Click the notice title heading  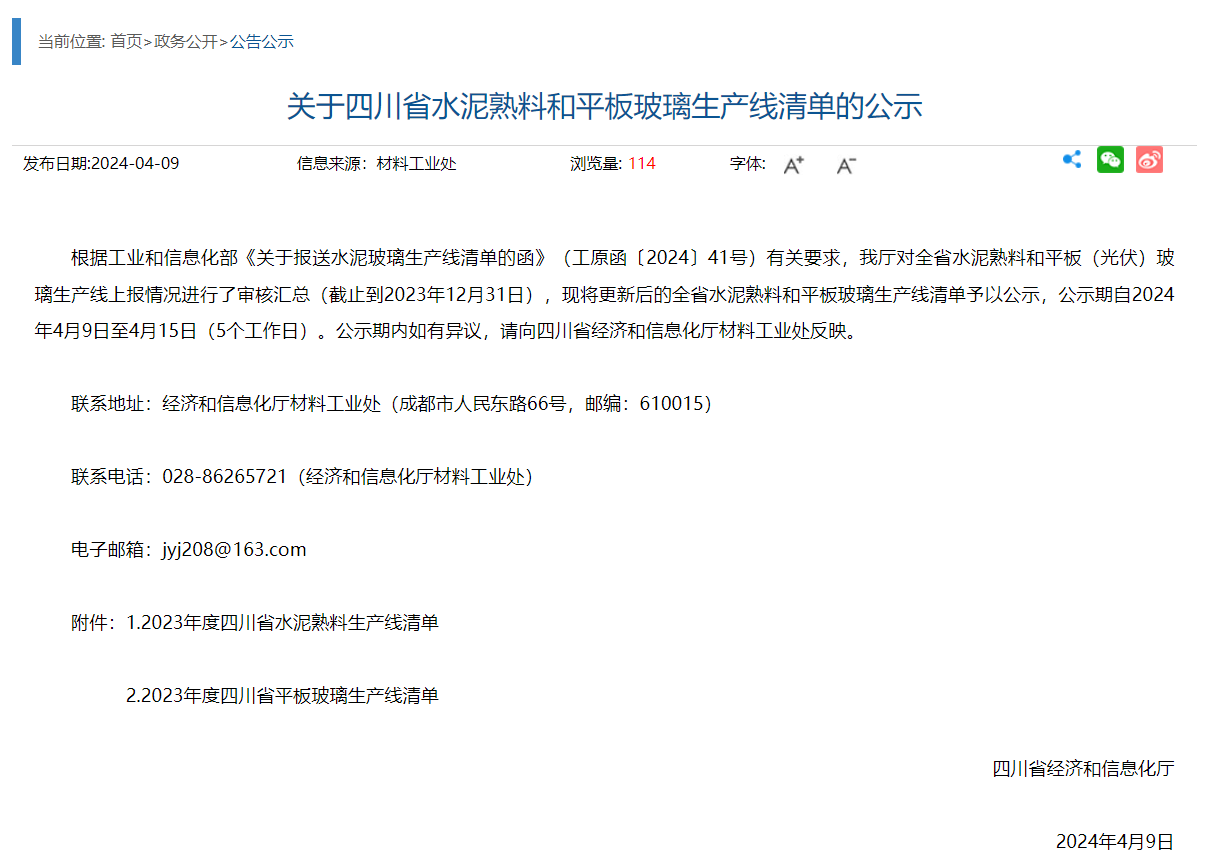[604, 106]
